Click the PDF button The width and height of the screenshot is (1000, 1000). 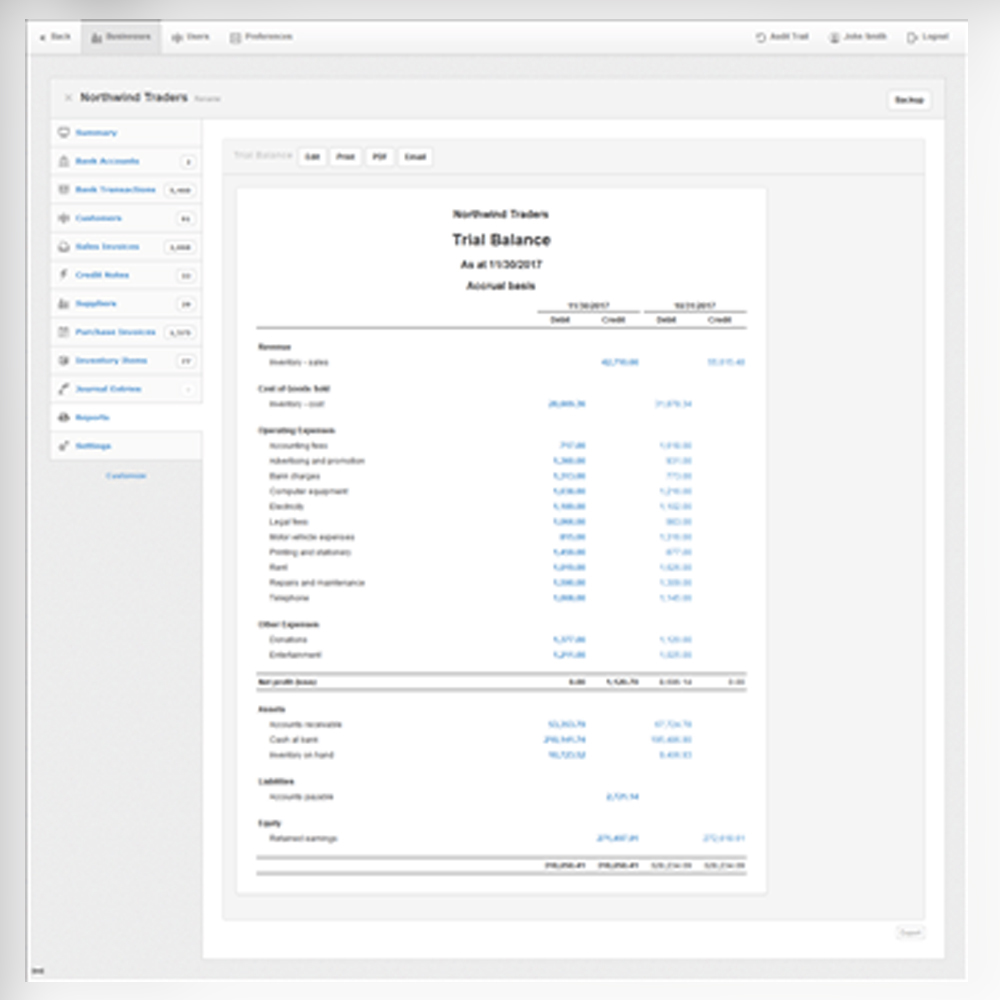379,157
